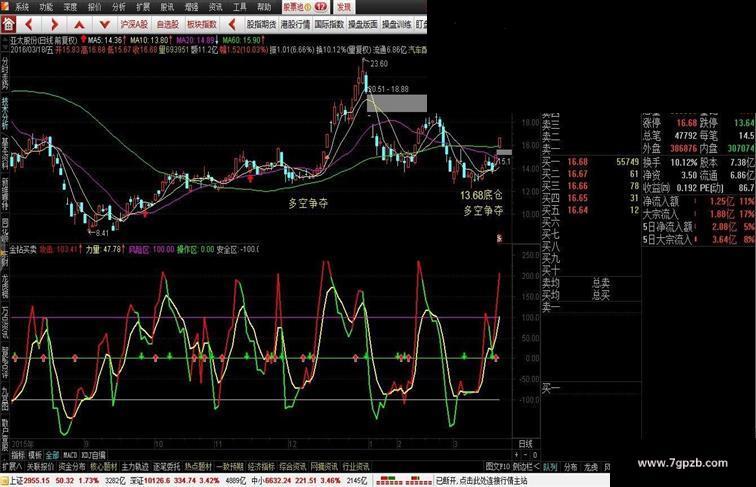Switch to 技术分析 side tab
The image size is (756, 487).
point(5,113)
